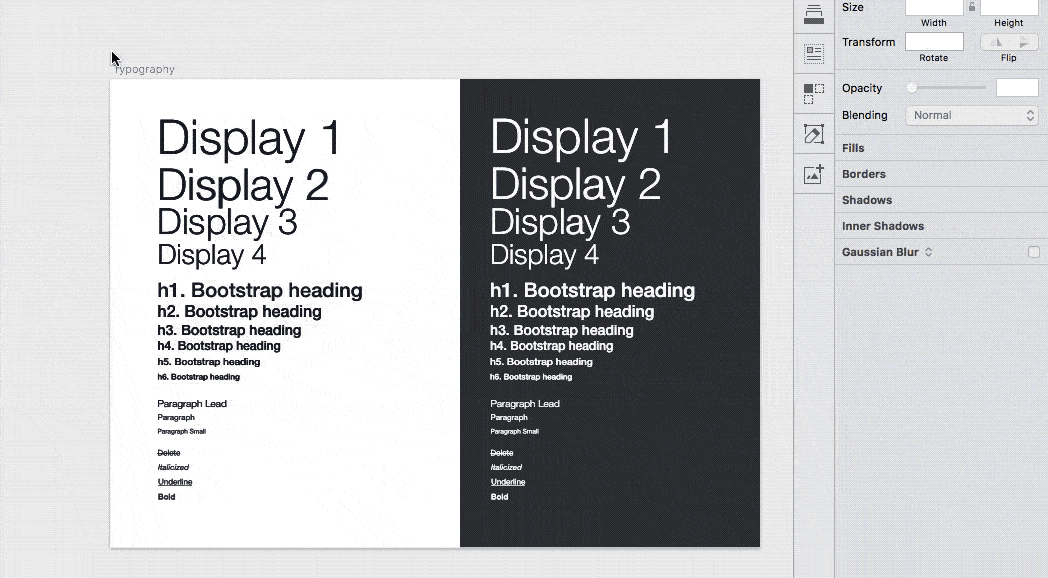1048x578 pixels.
Task: Select Paragraph Lead on white side
Action: (x=192, y=404)
